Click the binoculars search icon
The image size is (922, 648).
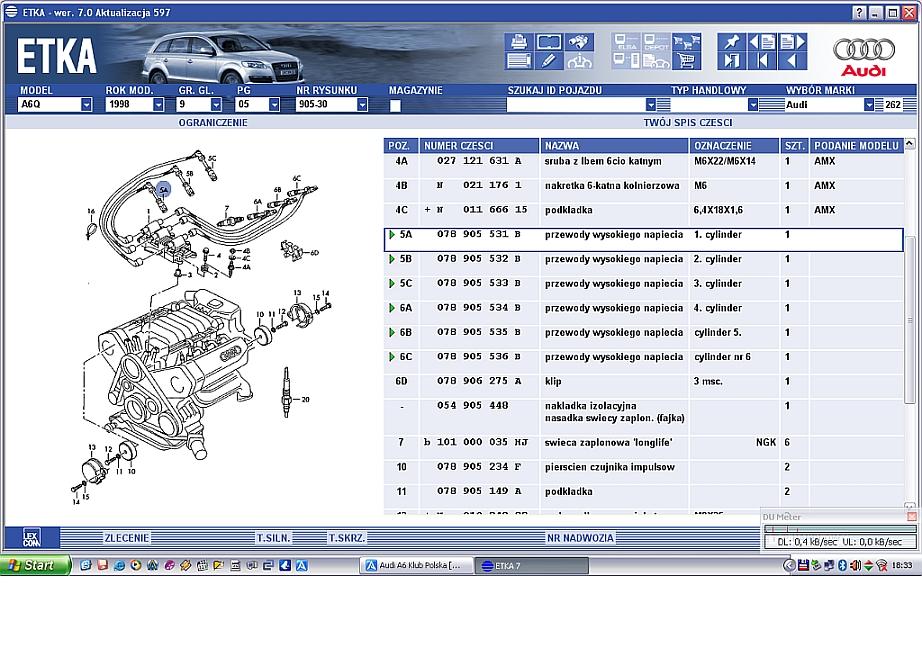pyautogui.click(x=579, y=42)
